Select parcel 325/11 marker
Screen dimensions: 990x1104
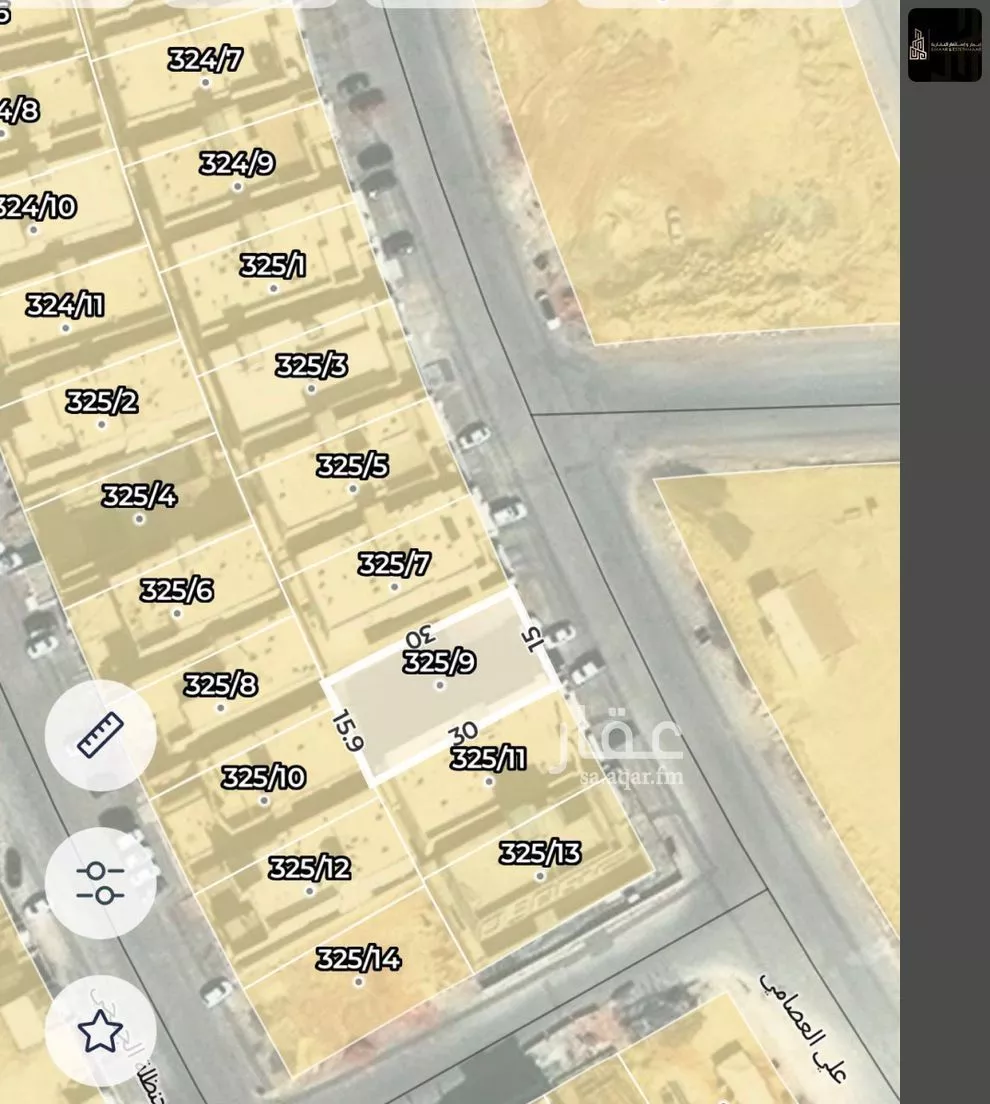tap(489, 782)
